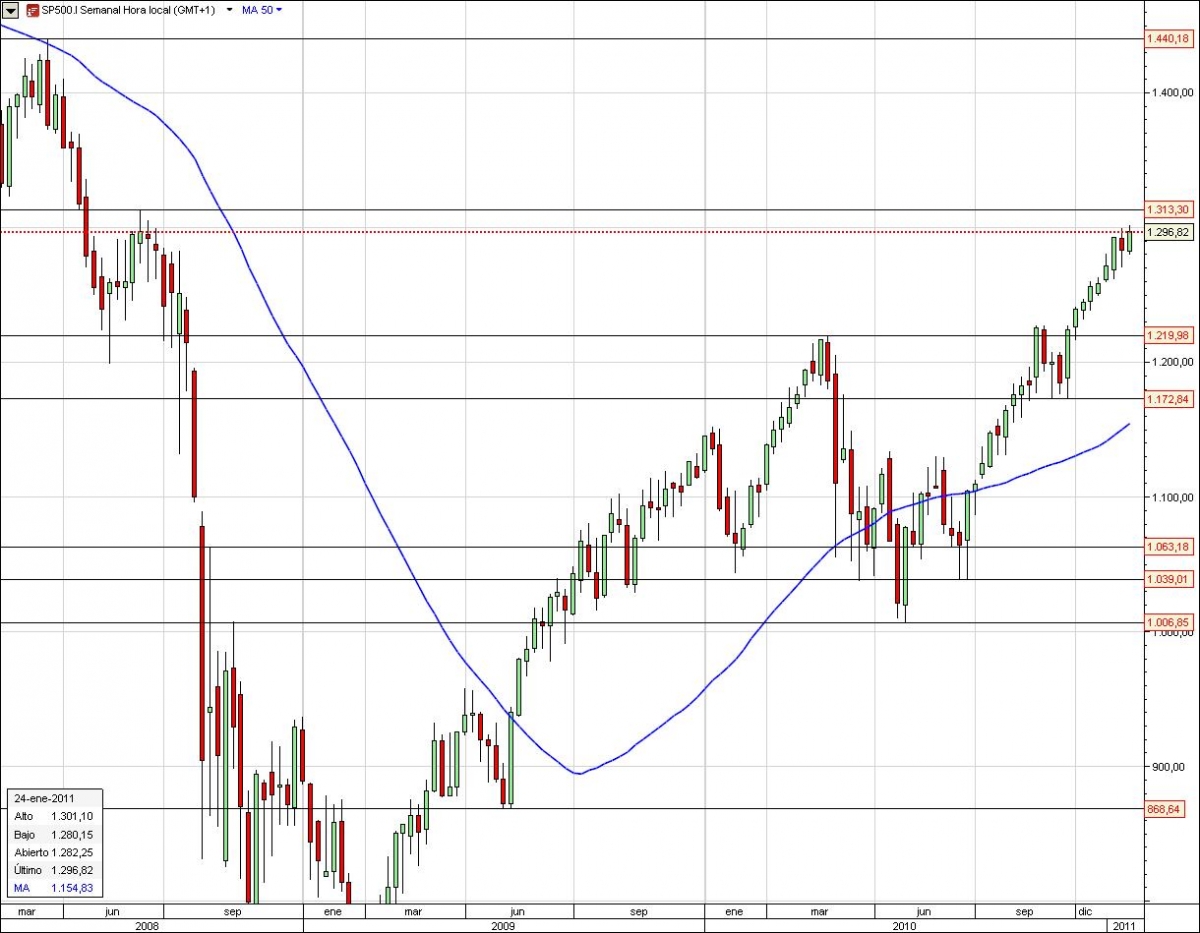This screenshot has height=933, width=1200.
Task: Click the 1.440,18 resistance level label
Action: [1171, 40]
